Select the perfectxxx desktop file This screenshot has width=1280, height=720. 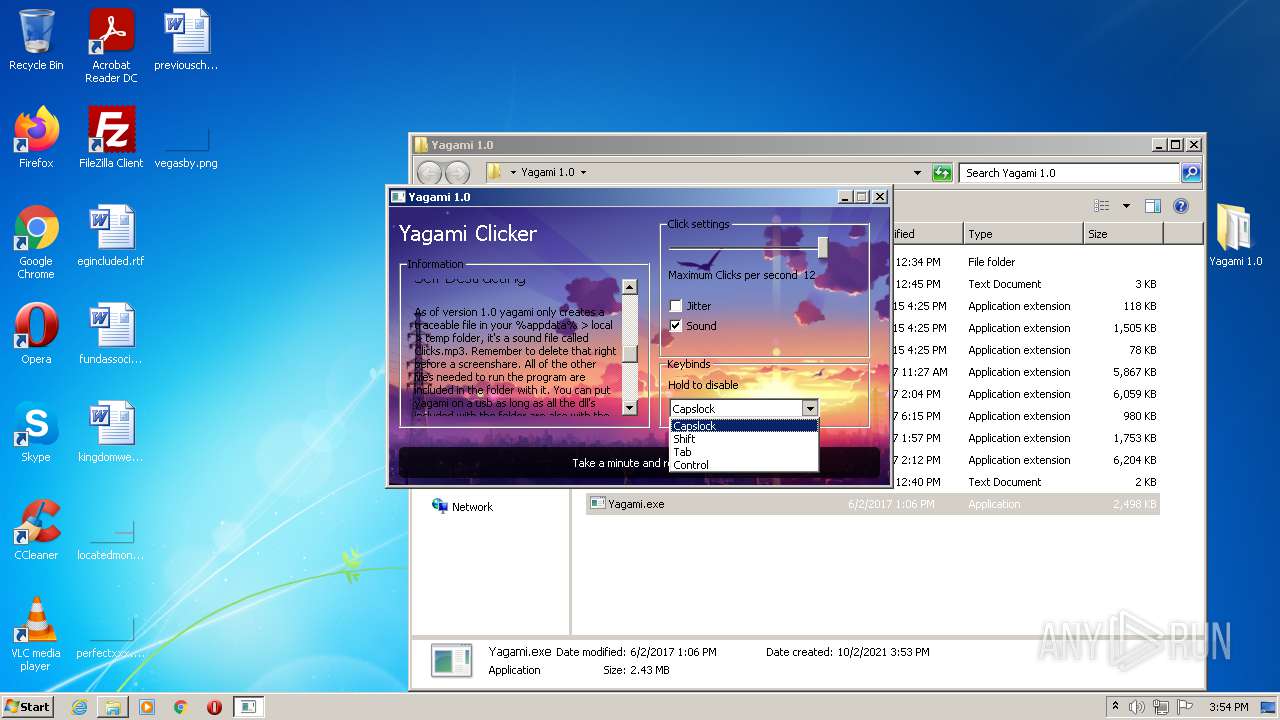[111, 636]
